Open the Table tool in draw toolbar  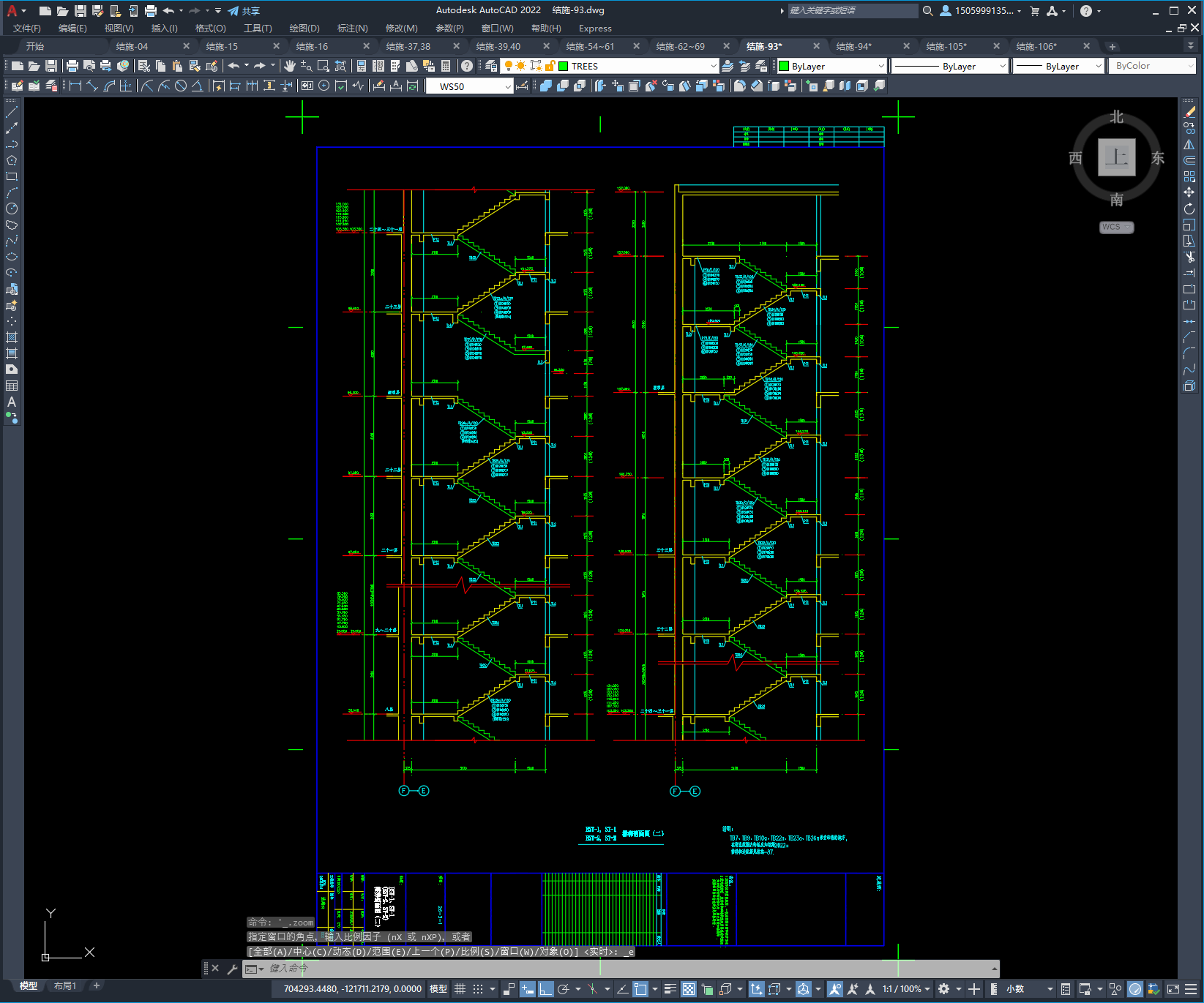(x=12, y=386)
